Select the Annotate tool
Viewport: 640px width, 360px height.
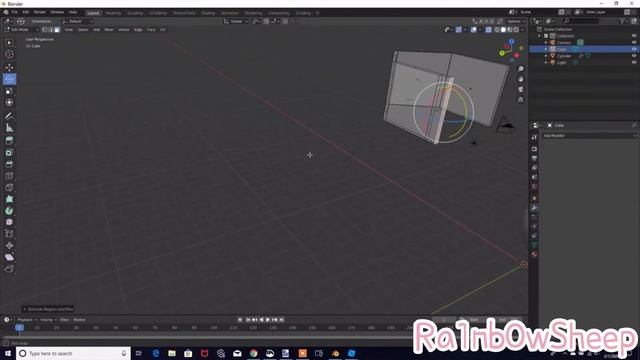point(9,116)
